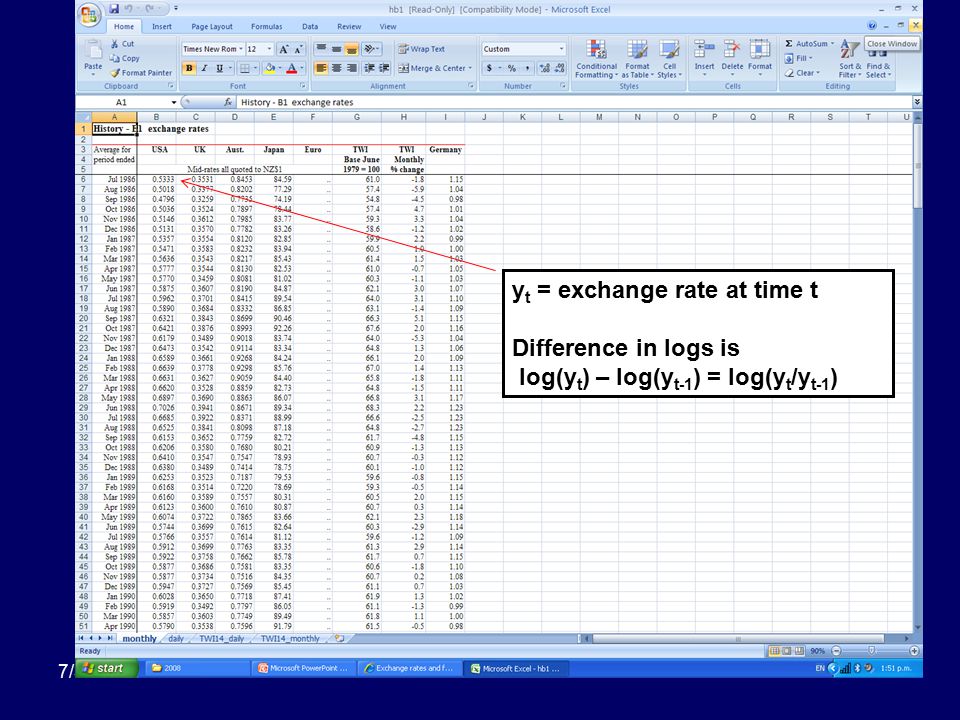Open Conditional Formatting menu
The width and height of the screenshot is (960, 720).
pos(596,59)
